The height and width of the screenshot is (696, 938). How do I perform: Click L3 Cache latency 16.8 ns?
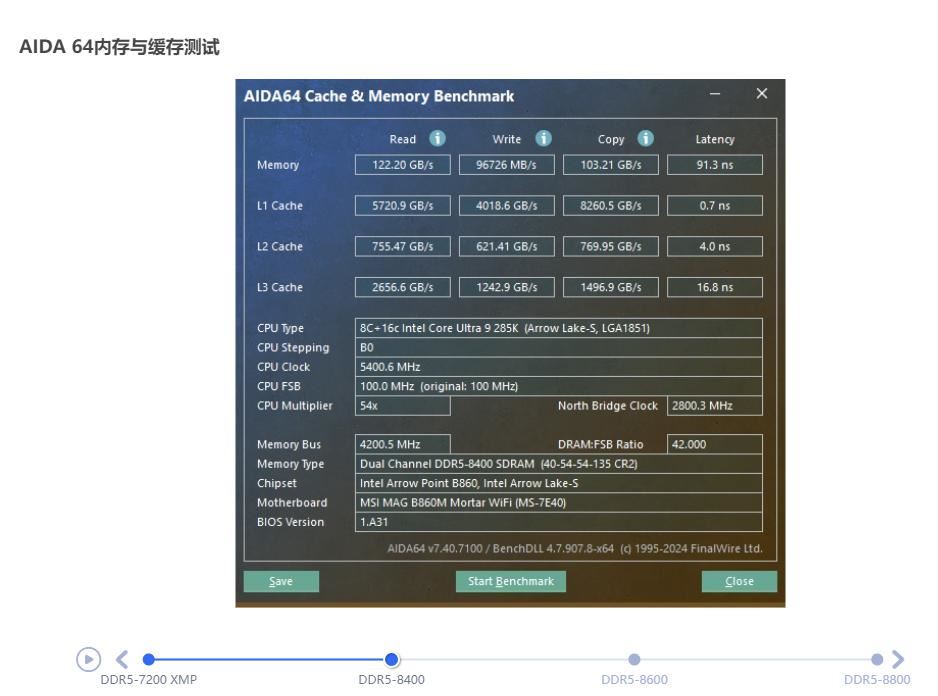click(715, 287)
